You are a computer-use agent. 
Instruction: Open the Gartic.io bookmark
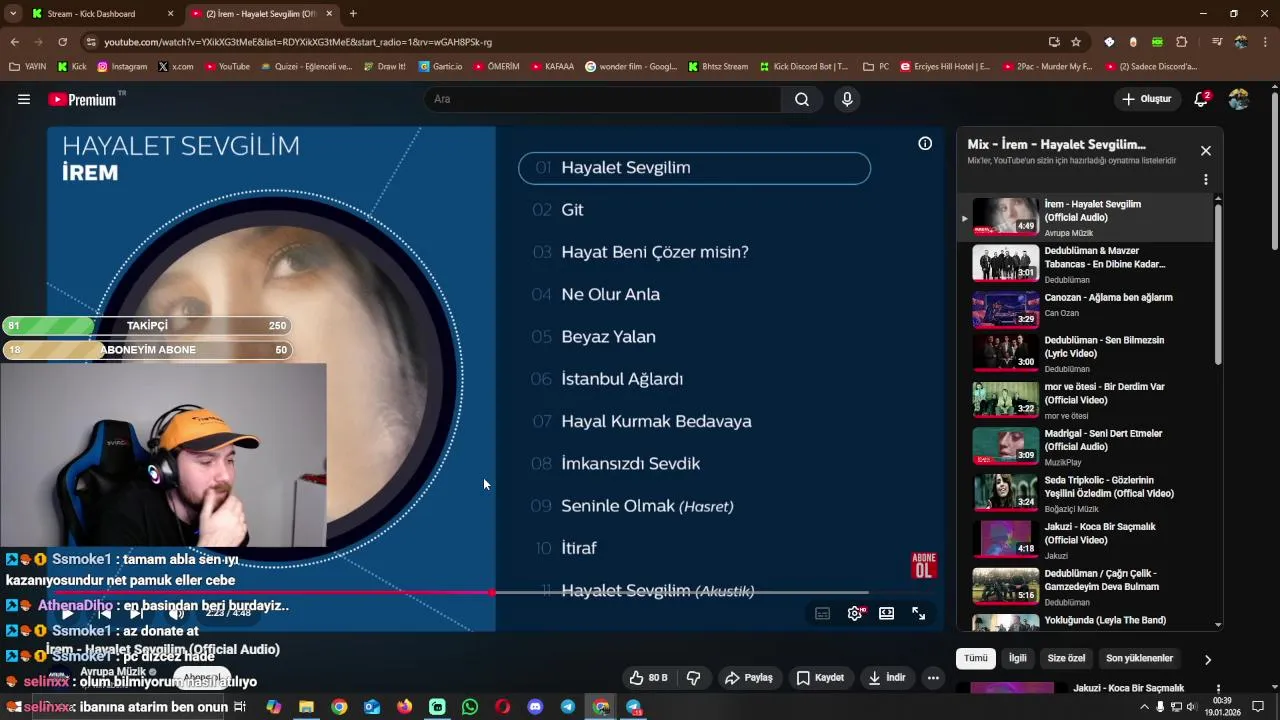point(440,67)
